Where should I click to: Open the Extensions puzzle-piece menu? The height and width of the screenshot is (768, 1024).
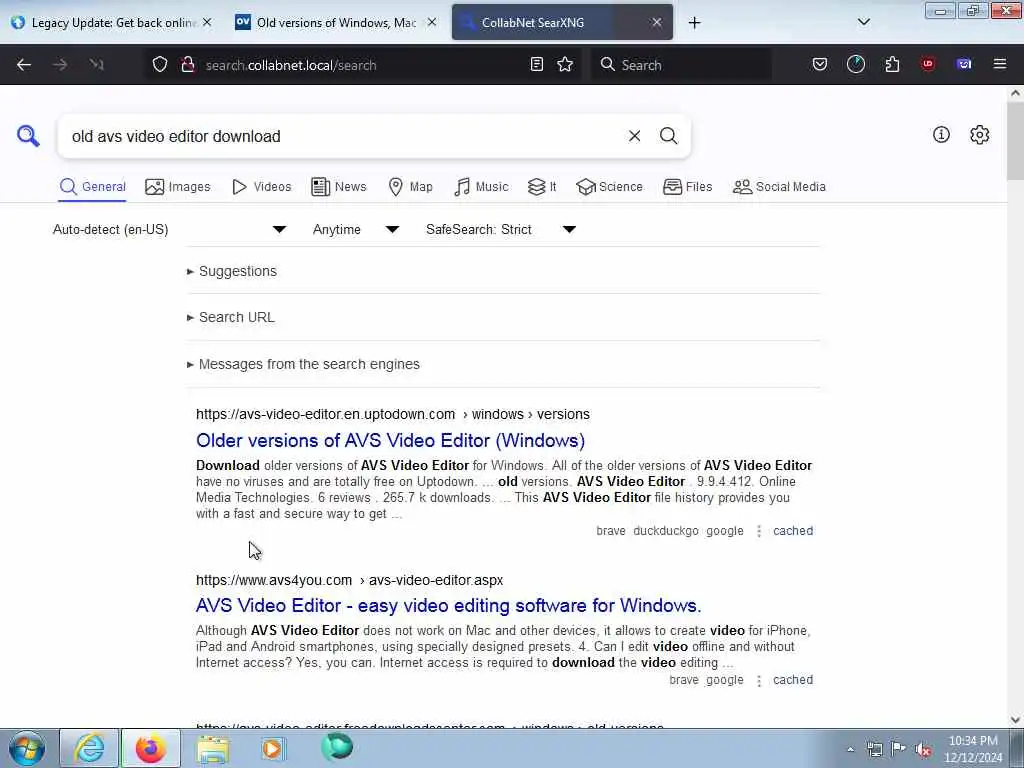(x=892, y=64)
